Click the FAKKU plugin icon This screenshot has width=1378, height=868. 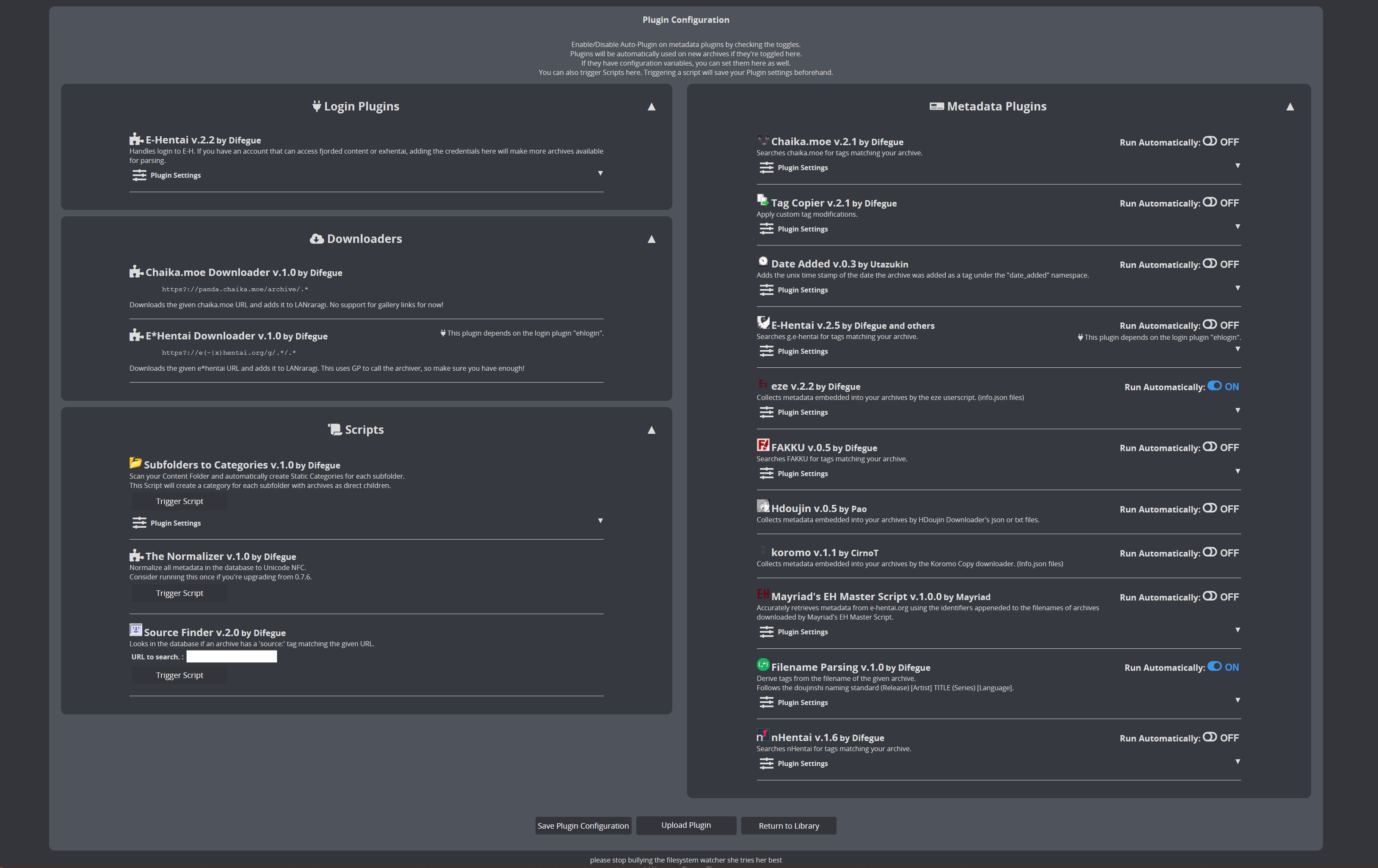[x=763, y=445]
